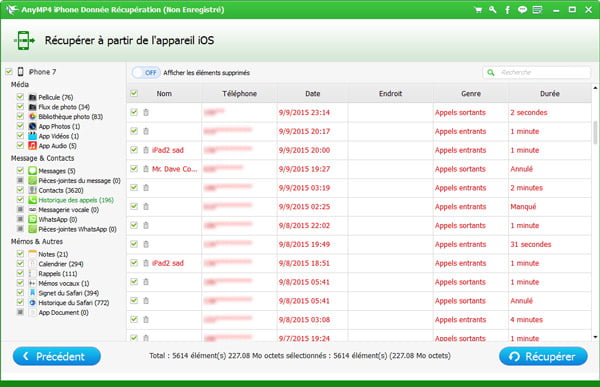Screen dimensions: 600x387
Task: Click the Bibliothèque photo icon
Action: click(x=33, y=116)
